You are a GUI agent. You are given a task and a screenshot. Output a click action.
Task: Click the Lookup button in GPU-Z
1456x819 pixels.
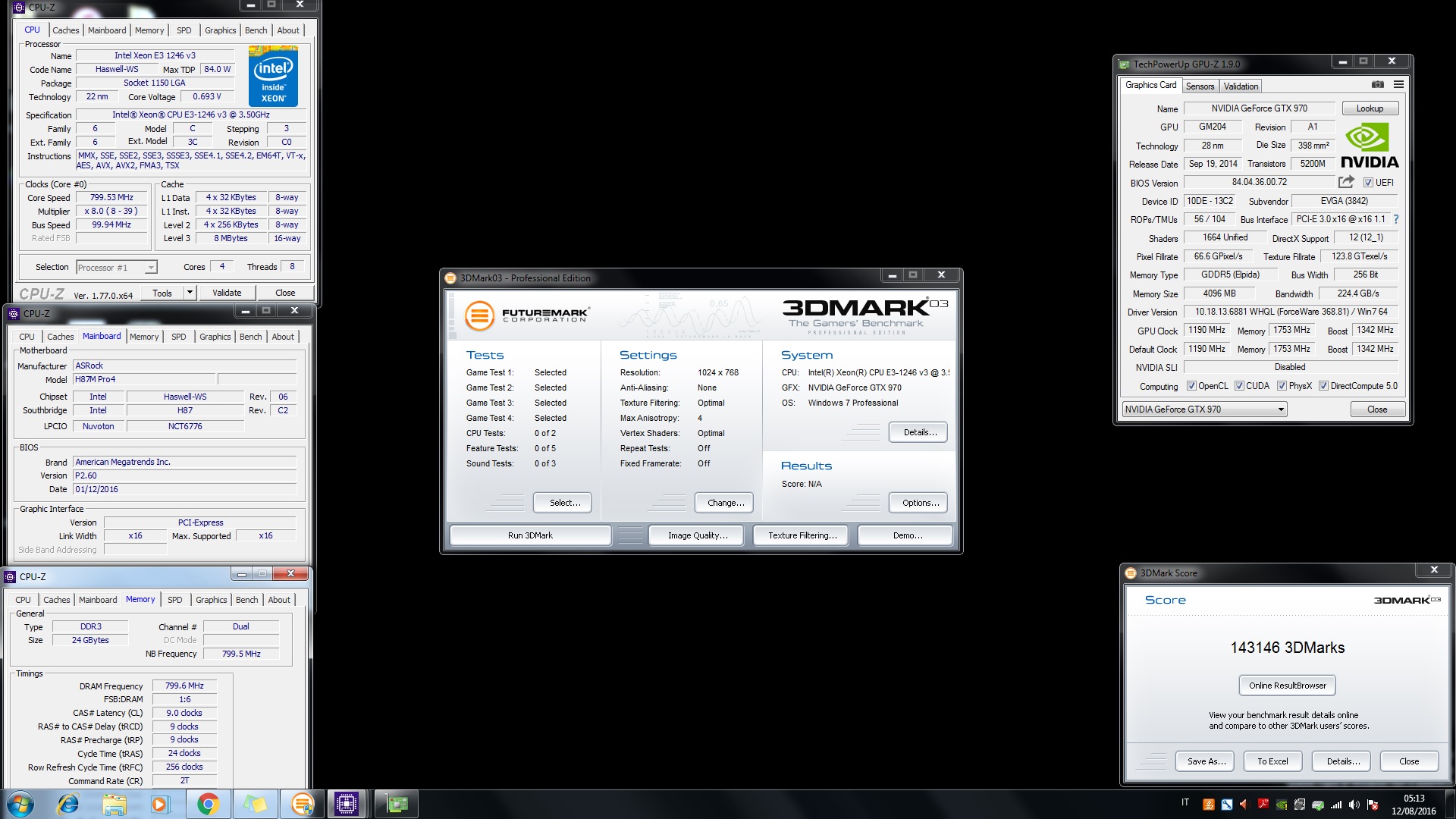coord(1370,108)
